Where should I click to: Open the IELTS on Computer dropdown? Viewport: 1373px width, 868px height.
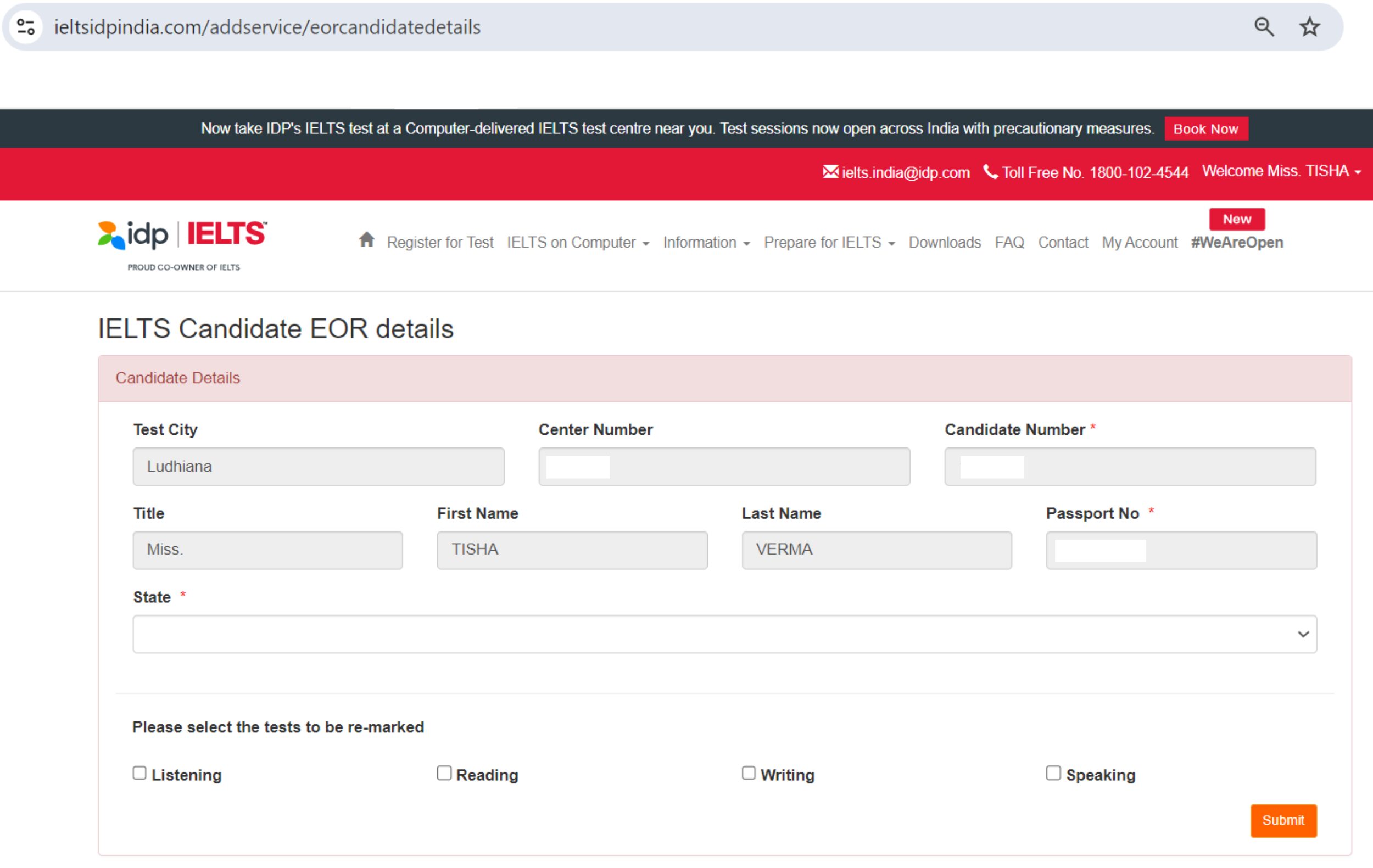tap(578, 242)
